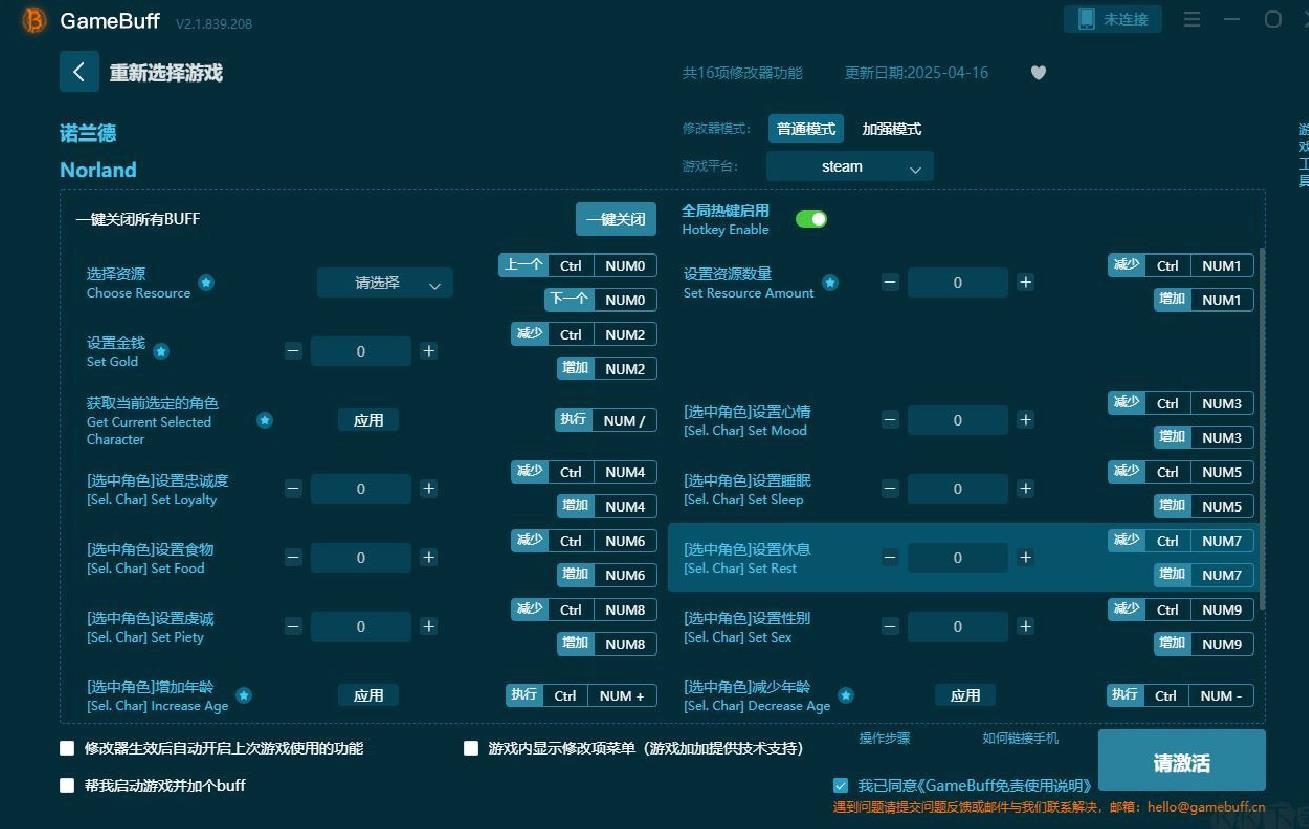This screenshot has width=1309, height=829.
Task: Click 应用 for Get Current Selected Character
Action: click(x=368, y=420)
